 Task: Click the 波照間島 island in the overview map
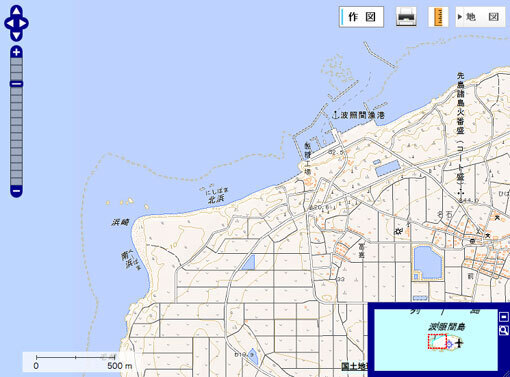pos(447,327)
